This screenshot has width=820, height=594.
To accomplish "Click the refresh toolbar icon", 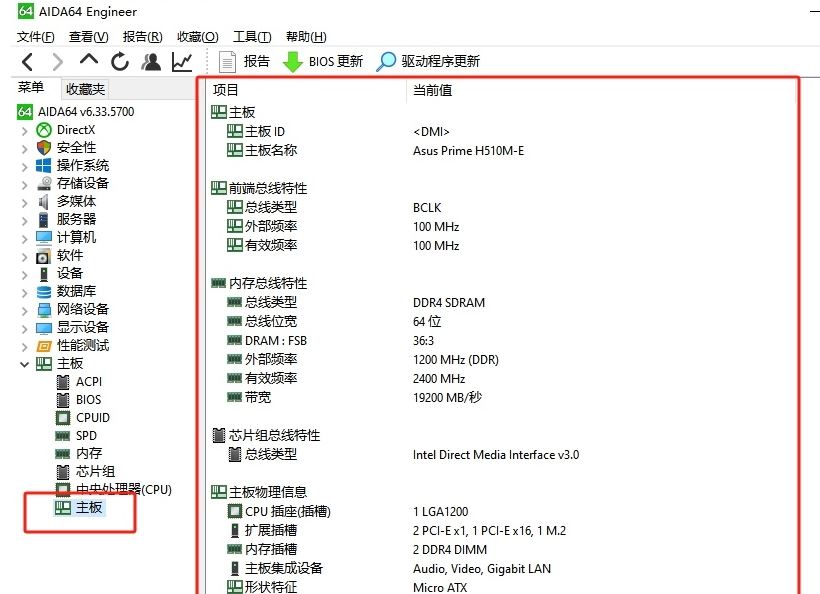I will [x=120, y=62].
